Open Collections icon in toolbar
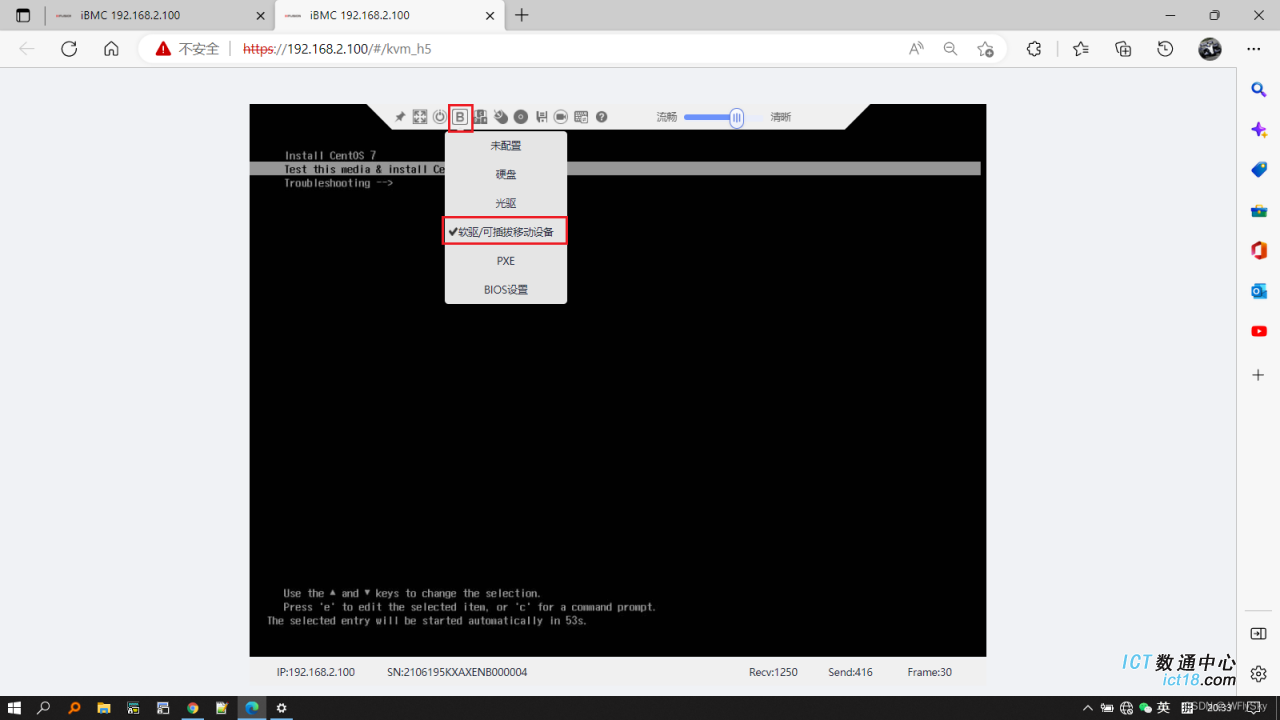 click(x=1123, y=48)
